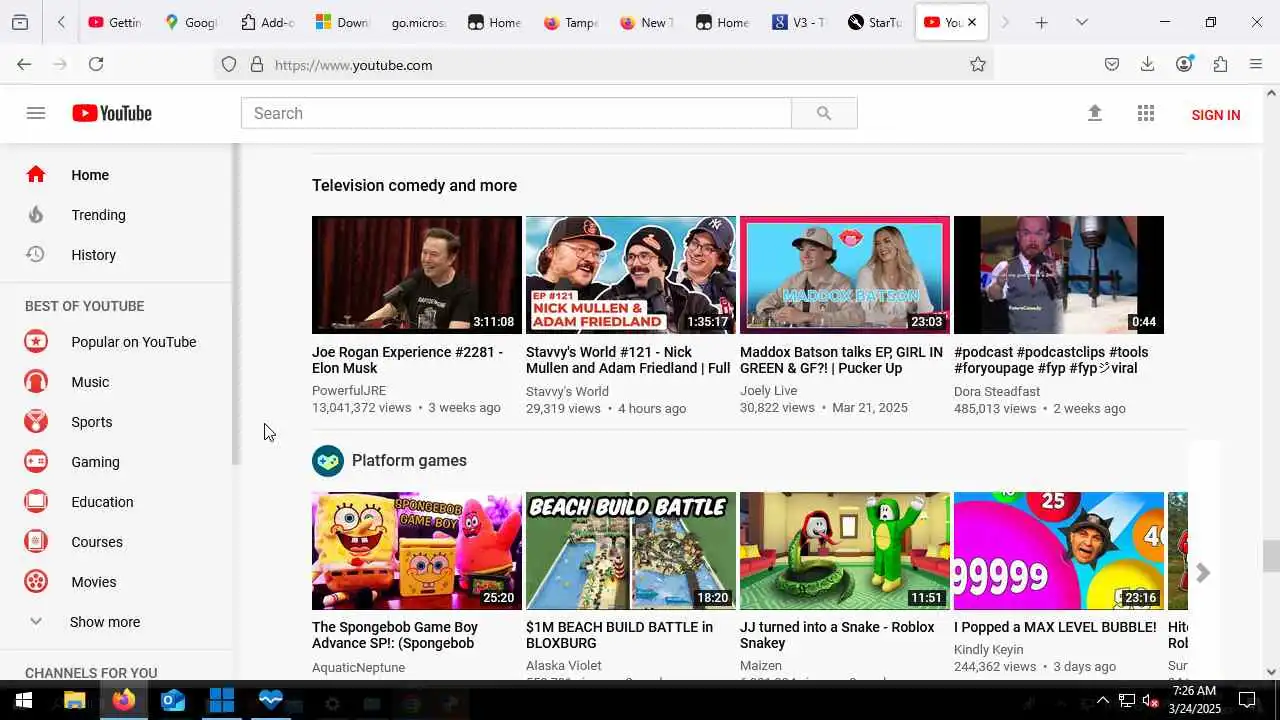Reload the page with the refresh icon
This screenshot has height=720, width=1280.
(96, 64)
